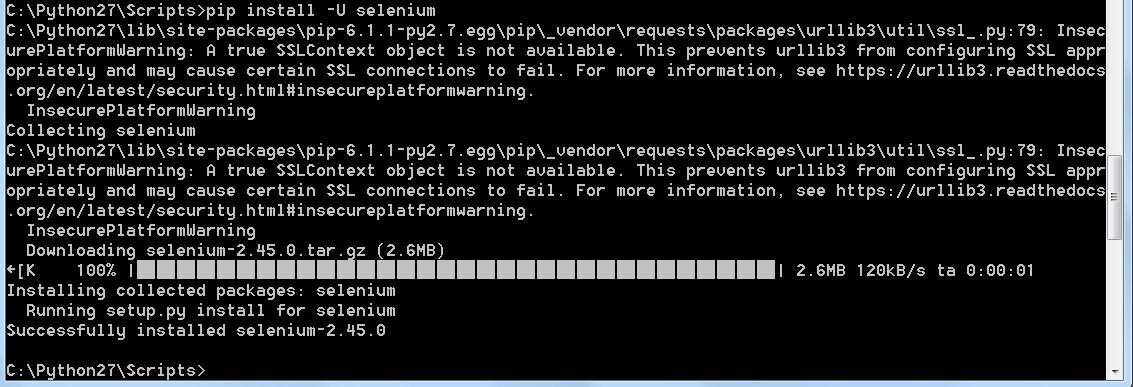The image size is (1133, 387).
Task: Click the scrollbar down arrow
Action: (1115, 372)
